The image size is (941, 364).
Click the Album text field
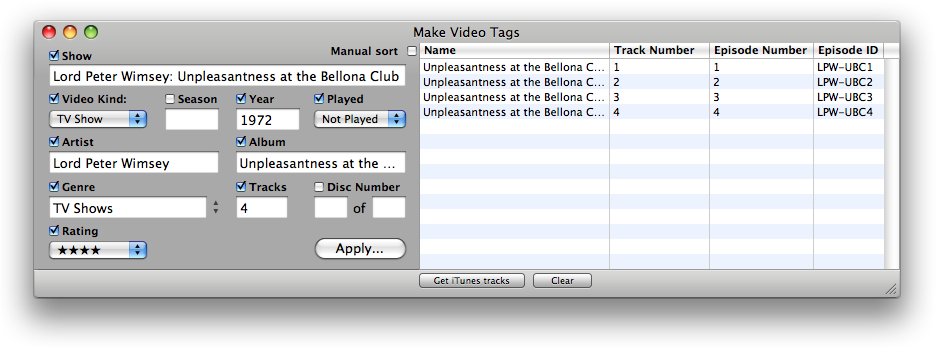[320, 163]
